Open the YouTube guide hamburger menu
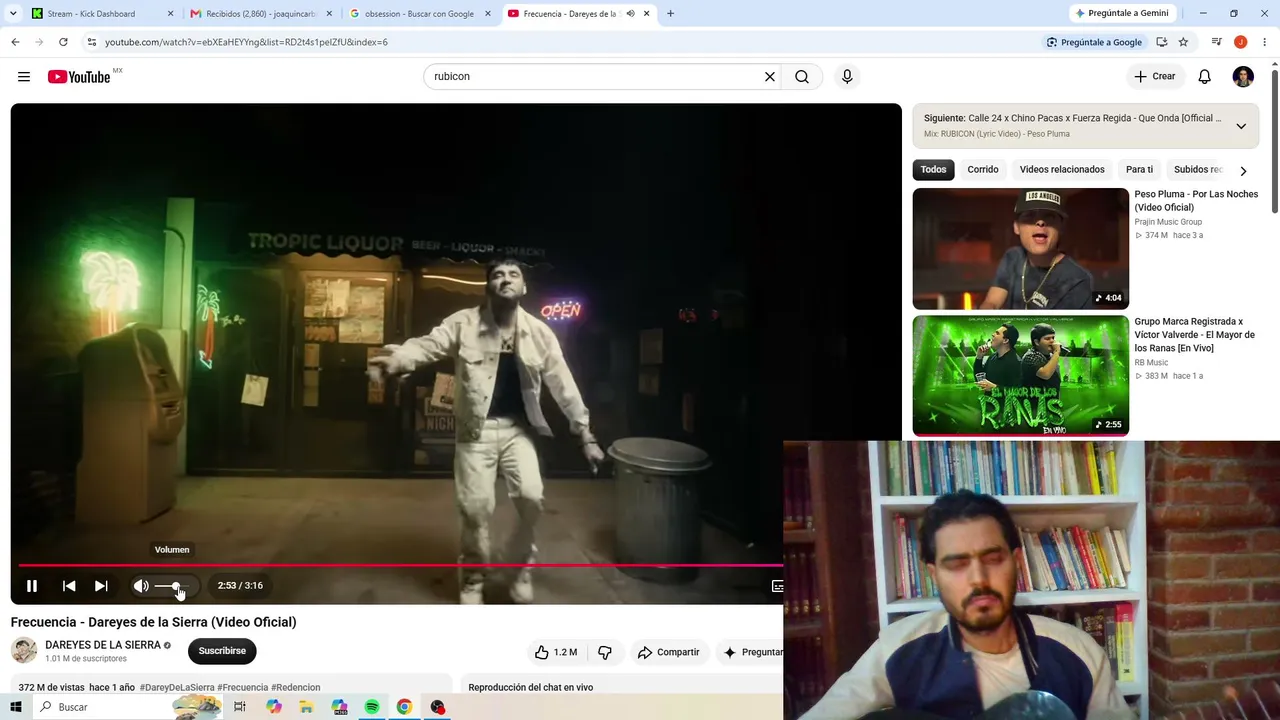The width and height of the screenshot is (1280, 720). click(24, 77)
